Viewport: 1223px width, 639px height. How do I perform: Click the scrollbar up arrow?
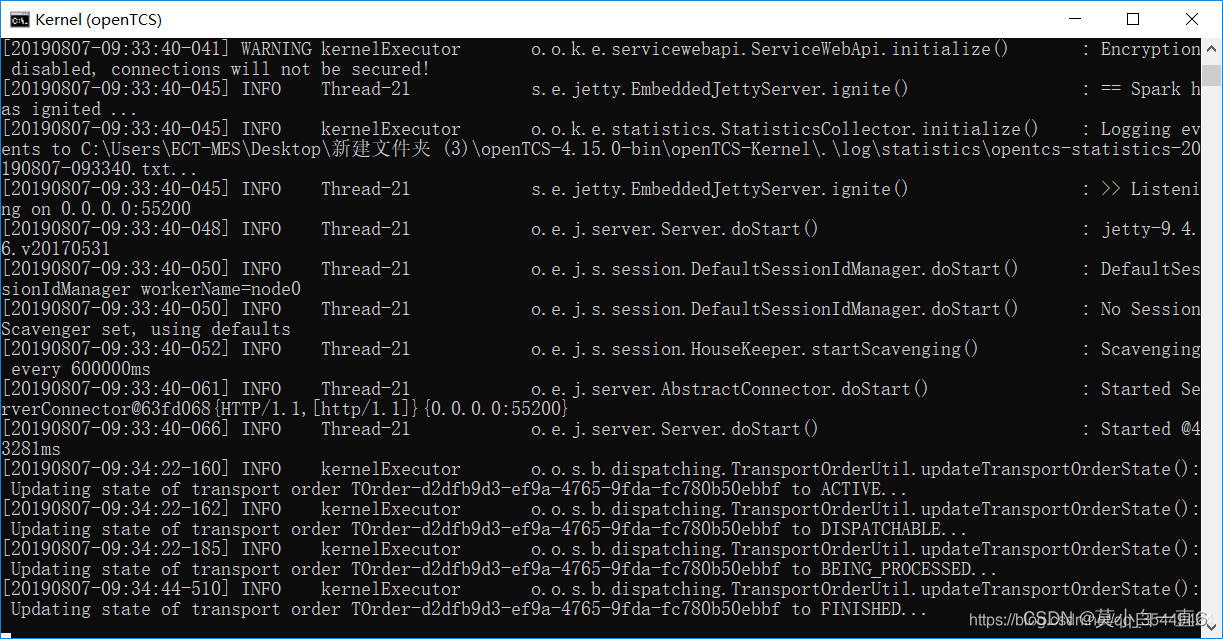(1211, 47)
